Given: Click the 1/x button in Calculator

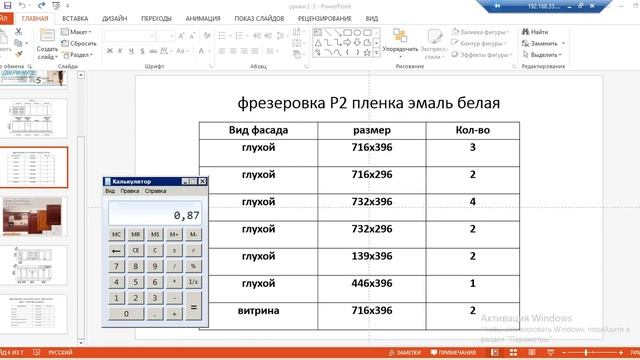Looking at the screenshot, I should pyautogui.click(x=193, y=282).
